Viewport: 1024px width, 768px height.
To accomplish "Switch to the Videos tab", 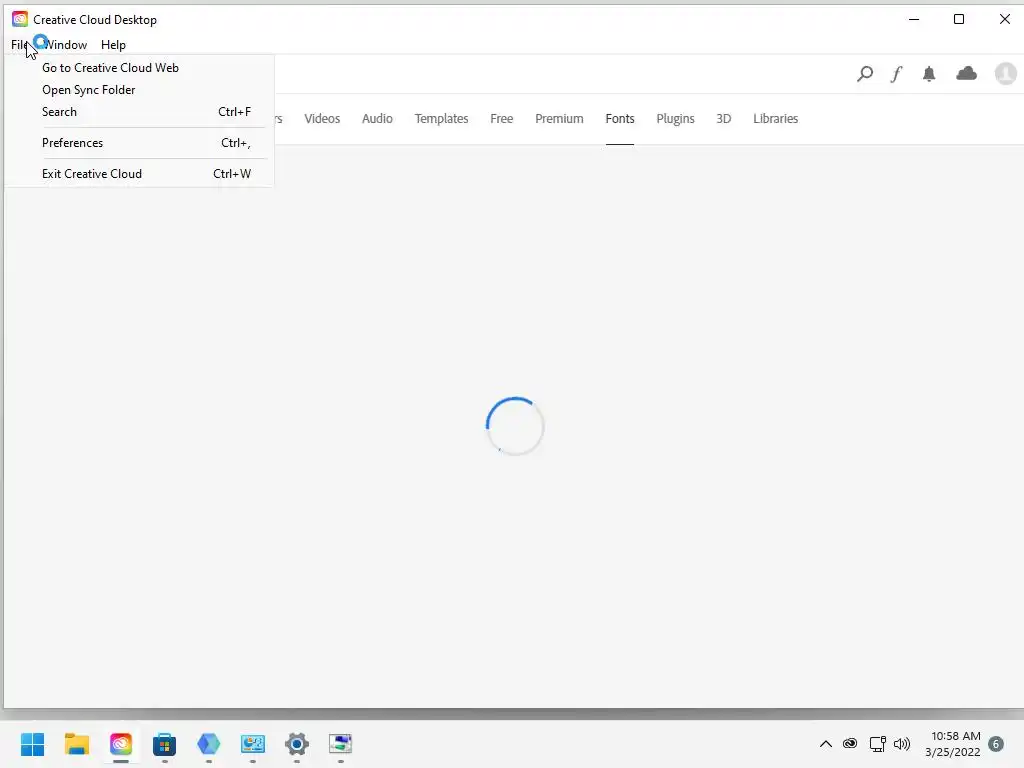I will [x=322, y=119].
